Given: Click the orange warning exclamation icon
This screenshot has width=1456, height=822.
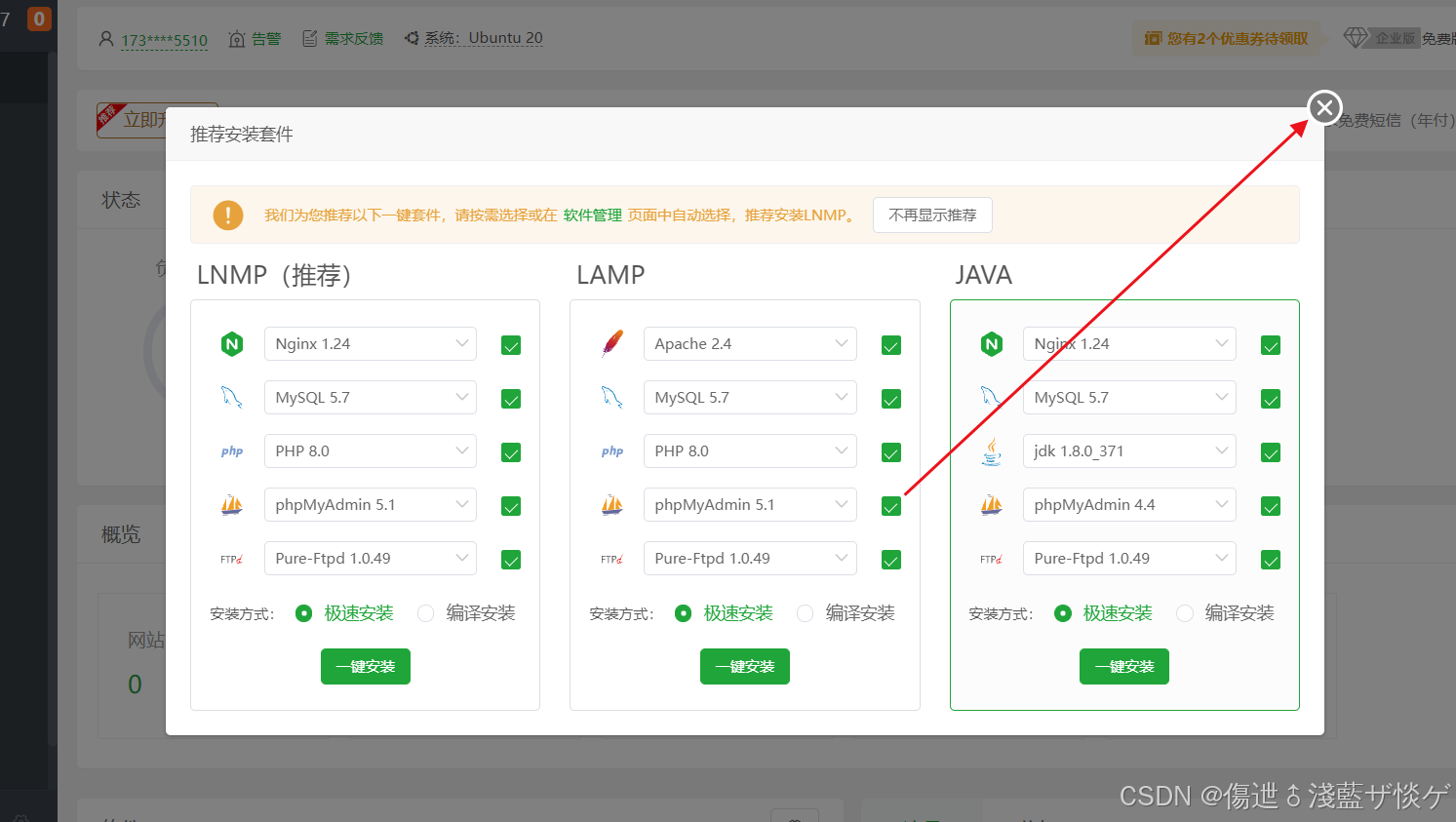Looking at the screenshot, I should [x=228, y=215].
